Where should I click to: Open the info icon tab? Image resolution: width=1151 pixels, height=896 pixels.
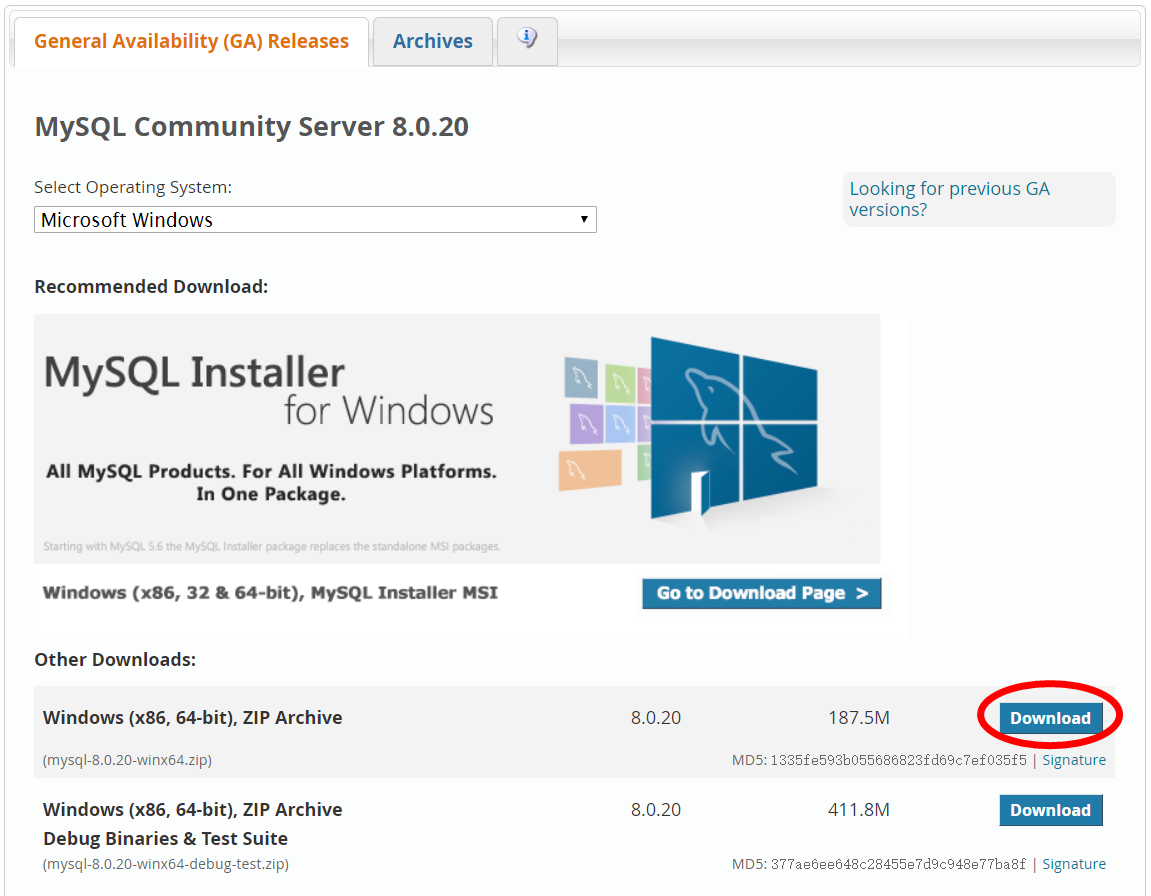click(x=527, y=40)
